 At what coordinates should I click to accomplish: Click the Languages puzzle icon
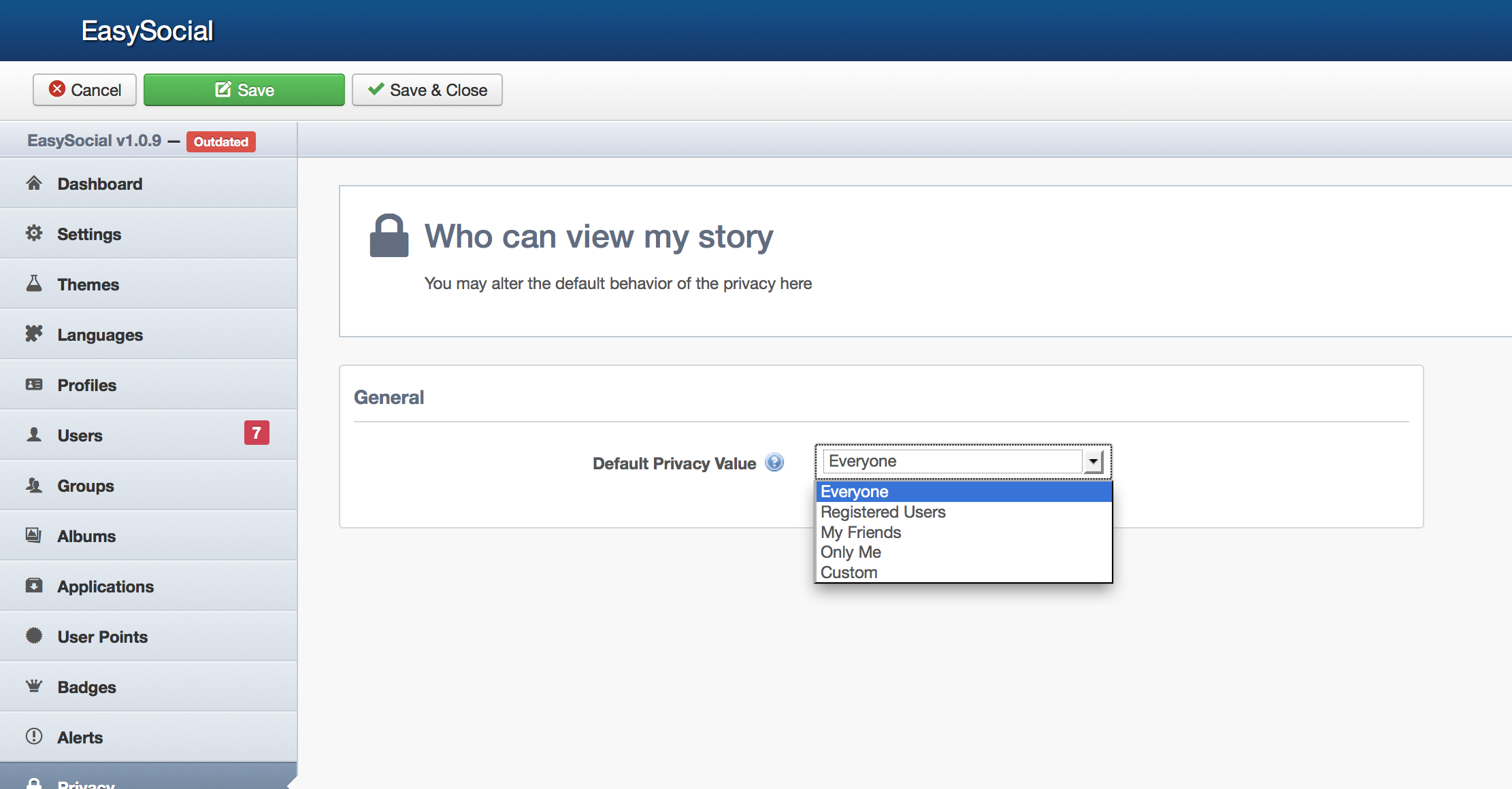(34, 333)
